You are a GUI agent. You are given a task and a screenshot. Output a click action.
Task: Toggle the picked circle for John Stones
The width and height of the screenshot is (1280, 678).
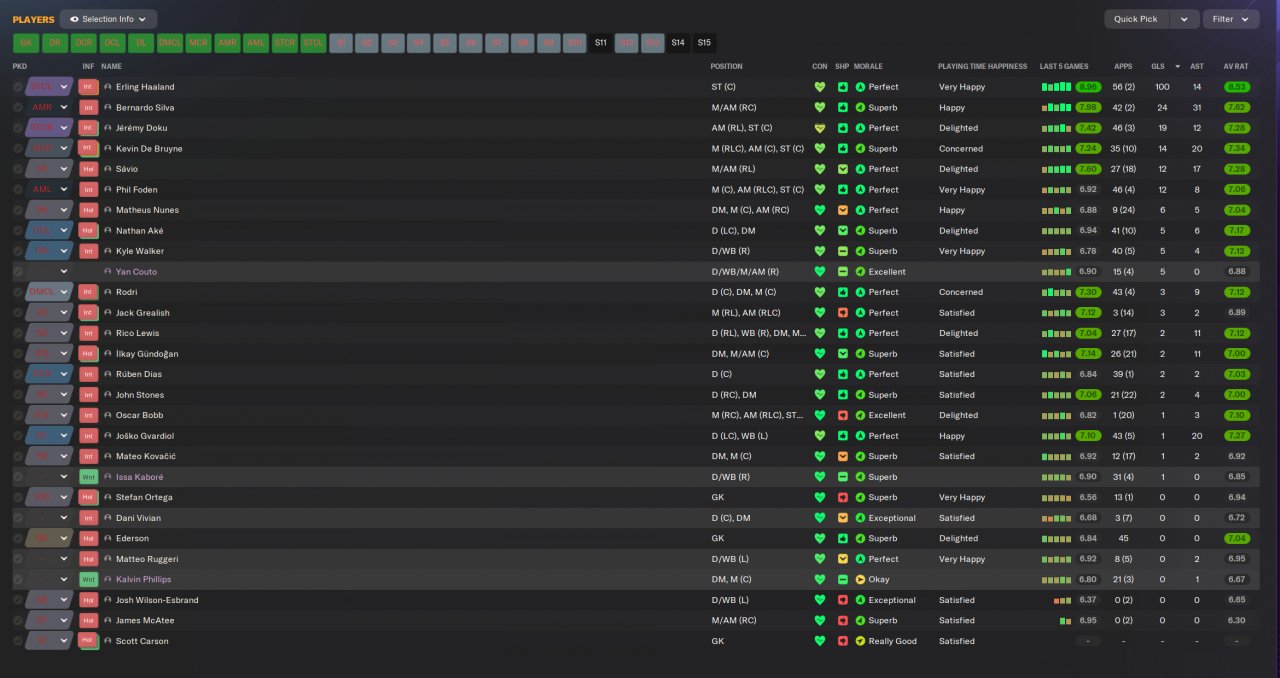[x=18, y=395]
